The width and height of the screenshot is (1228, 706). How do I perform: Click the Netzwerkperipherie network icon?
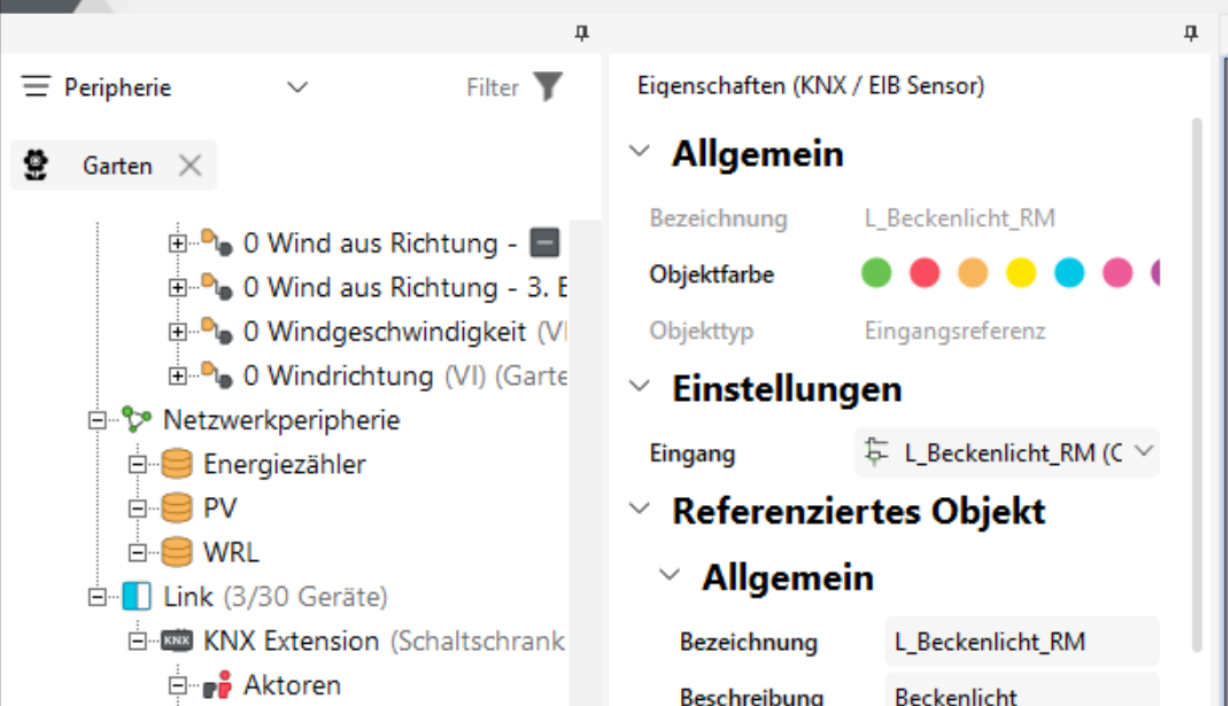pyautogui.click(x=135, y=420)
